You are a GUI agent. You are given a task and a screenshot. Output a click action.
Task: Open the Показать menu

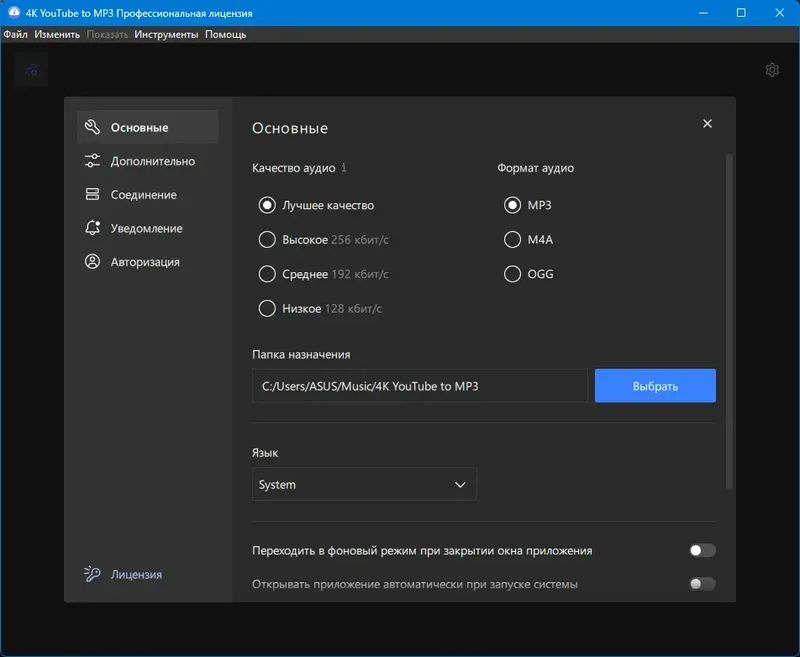tap(107, 34)
